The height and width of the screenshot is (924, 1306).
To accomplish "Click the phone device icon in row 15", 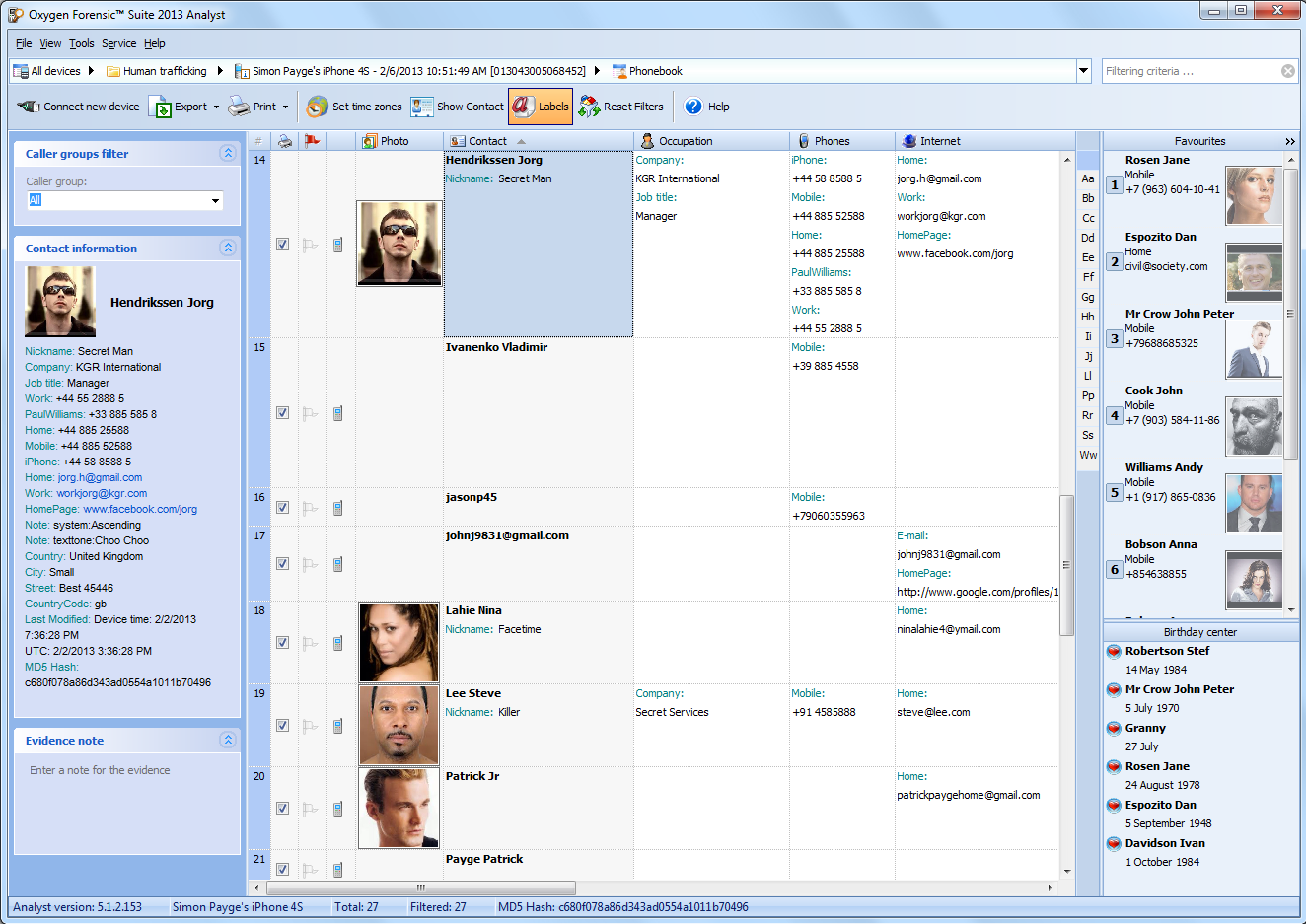I will click(x=337, y=413).
